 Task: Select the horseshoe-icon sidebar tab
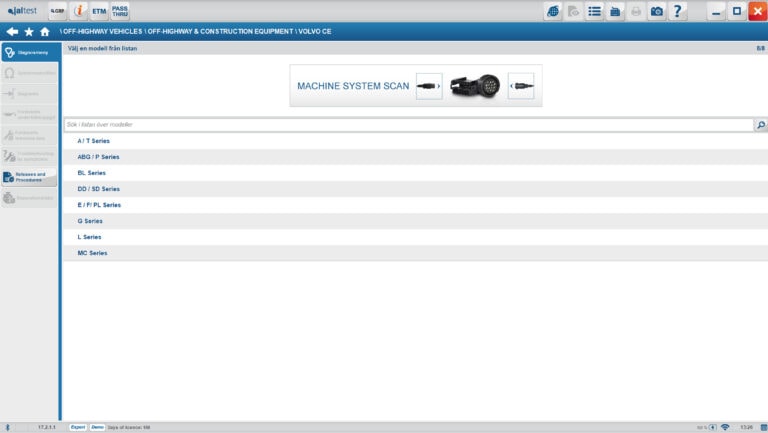tap(30, 73)
